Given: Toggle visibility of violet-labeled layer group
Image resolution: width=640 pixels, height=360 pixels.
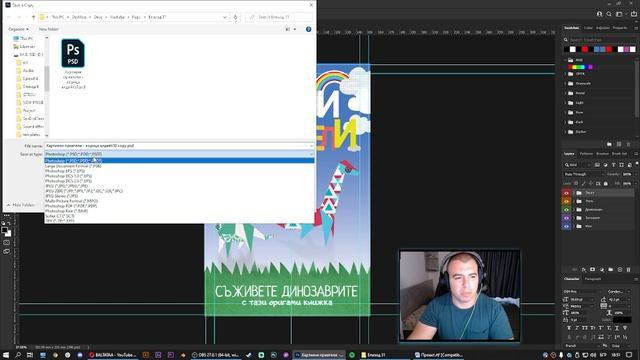Looking at the screenshot, I should 566,218.
